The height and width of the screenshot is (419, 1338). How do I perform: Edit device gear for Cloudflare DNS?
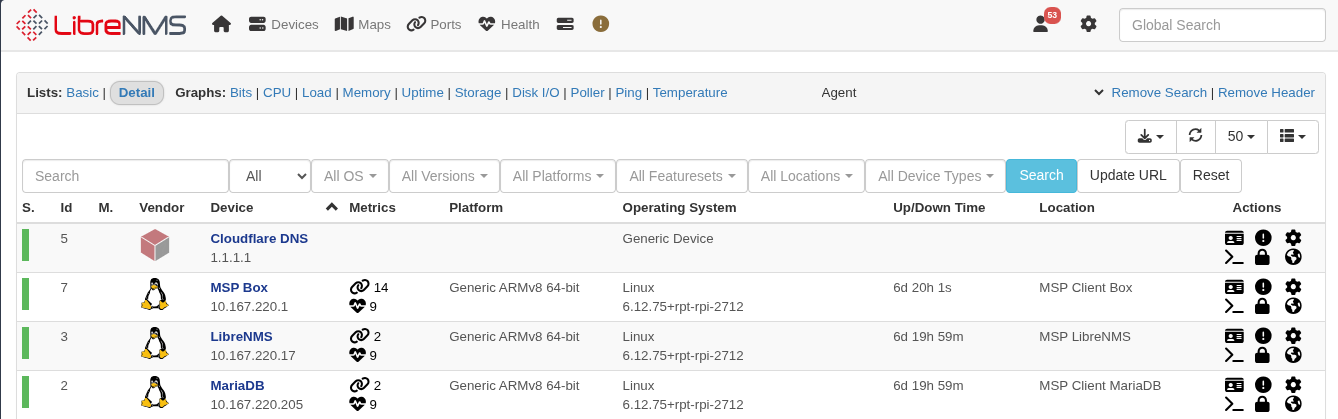pos(1293,238)
